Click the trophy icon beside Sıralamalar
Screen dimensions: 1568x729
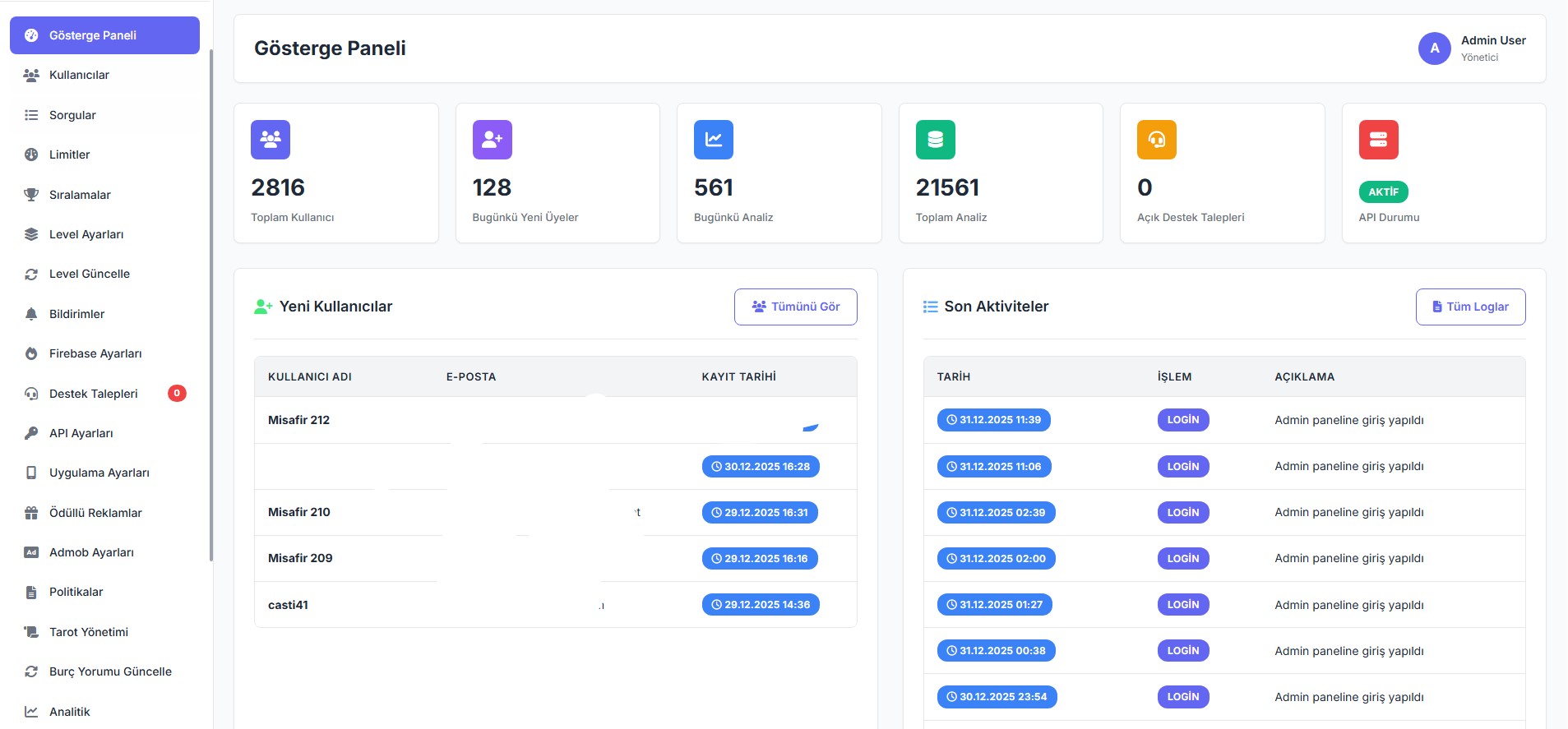[x=31, y=195]
